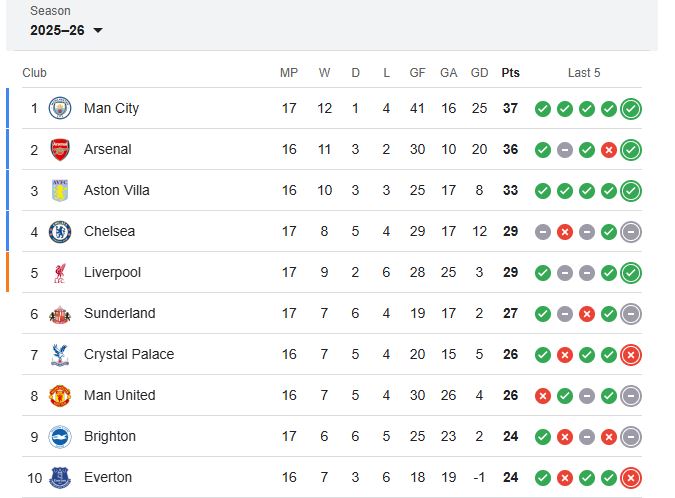Click the Arsenal club crest
Viewport: 675px width, 498px height.
pyautogui.click(x=60, y=149)
